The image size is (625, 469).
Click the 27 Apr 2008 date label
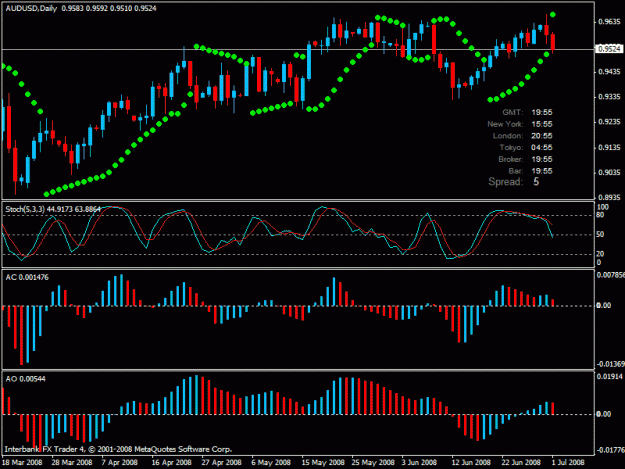[221, 462]
